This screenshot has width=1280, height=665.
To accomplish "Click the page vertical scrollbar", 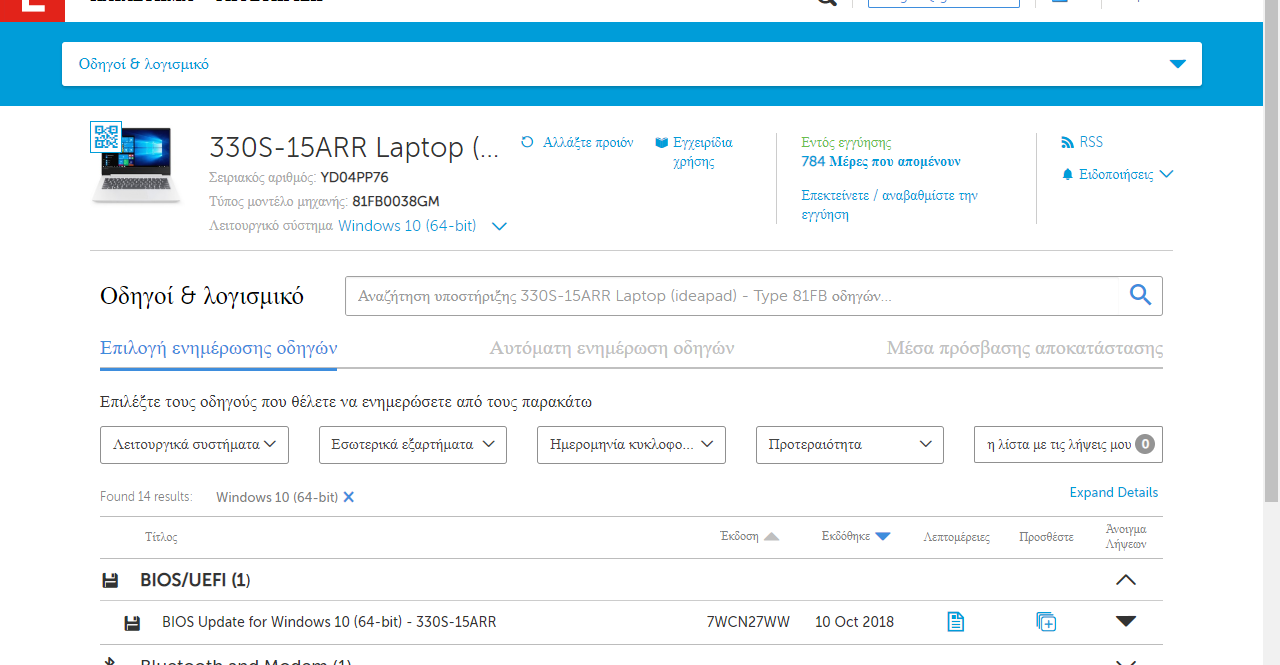I will coord(1272,250).
